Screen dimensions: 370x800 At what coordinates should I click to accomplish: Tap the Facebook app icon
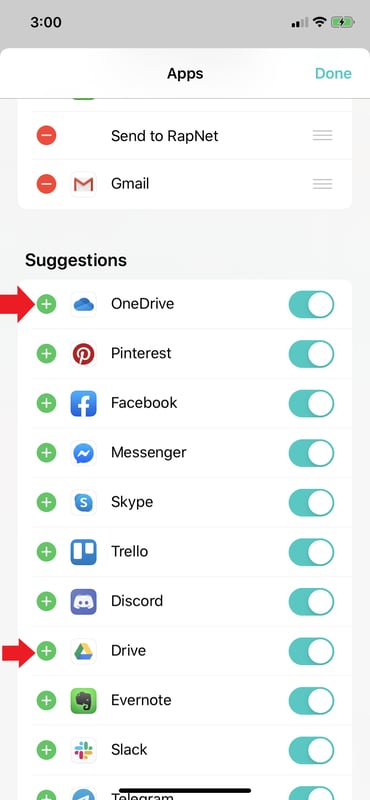point(83,404)
